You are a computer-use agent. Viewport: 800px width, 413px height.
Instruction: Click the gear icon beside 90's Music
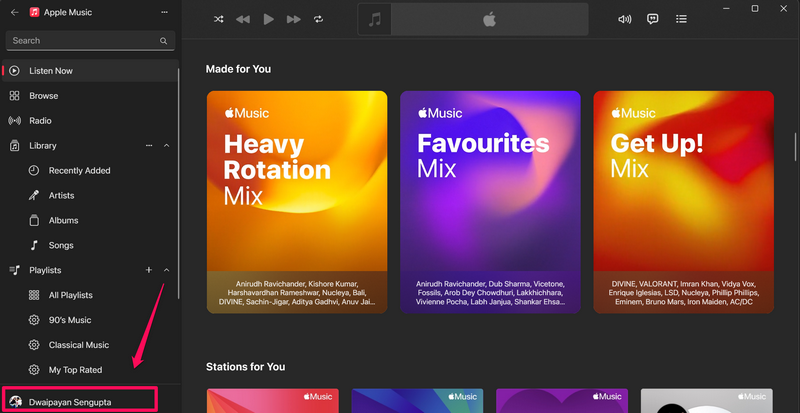pyautogui.click(x=34, y=321)
